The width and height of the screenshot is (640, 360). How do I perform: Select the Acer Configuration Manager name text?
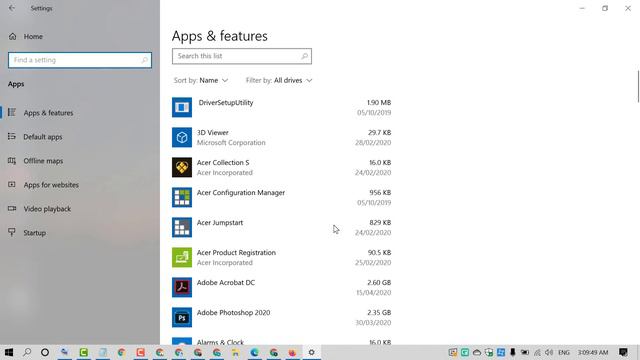pos(241,193)
